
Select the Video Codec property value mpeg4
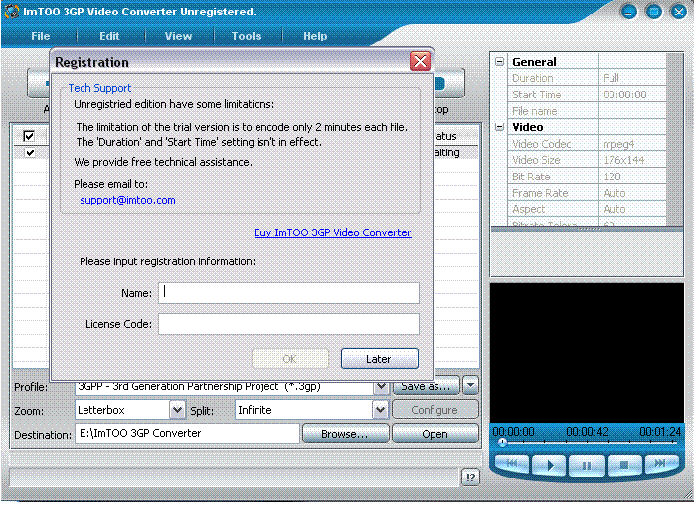(x=632, y=144)
